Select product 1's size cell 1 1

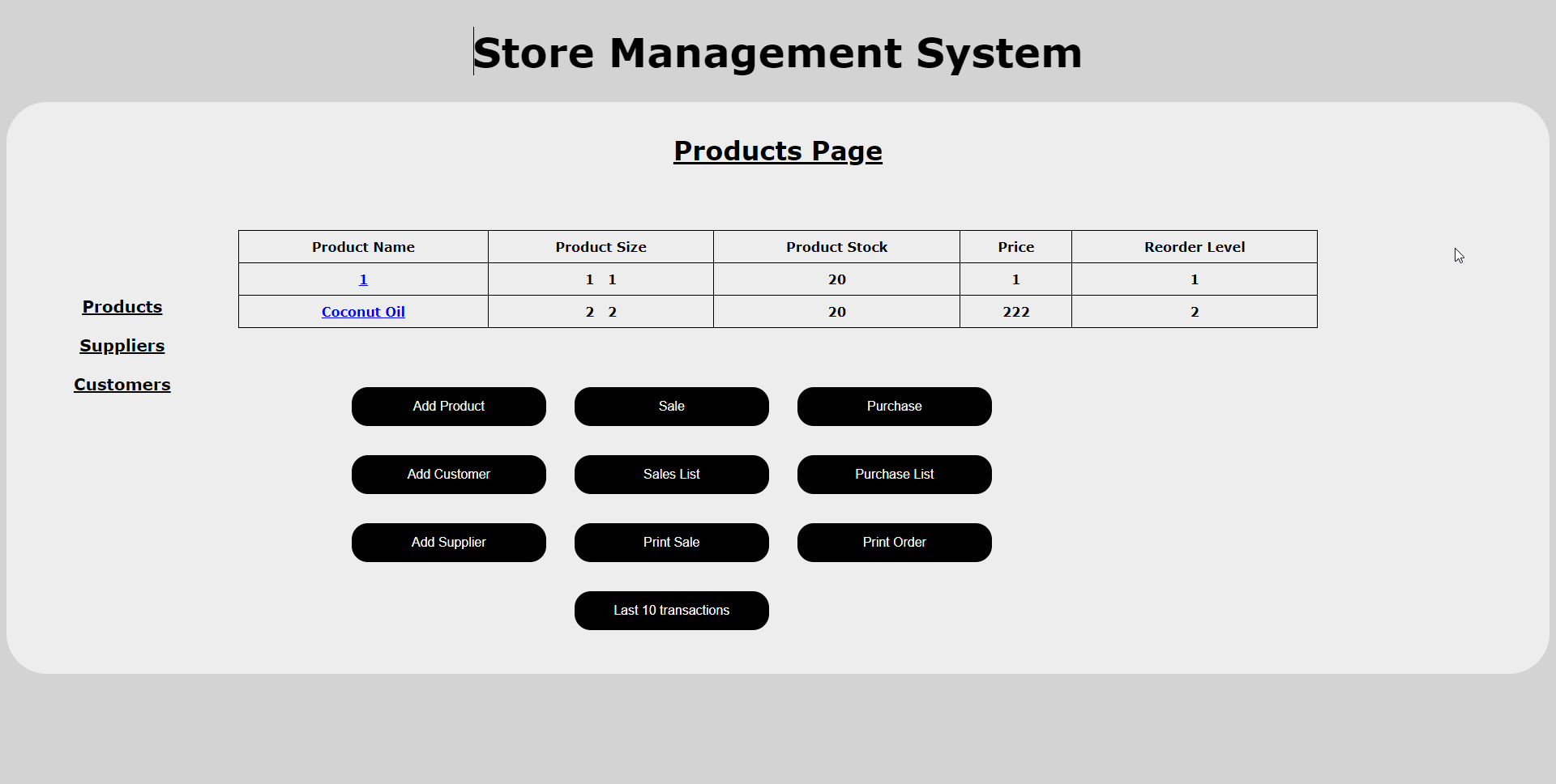pos(601,279)
